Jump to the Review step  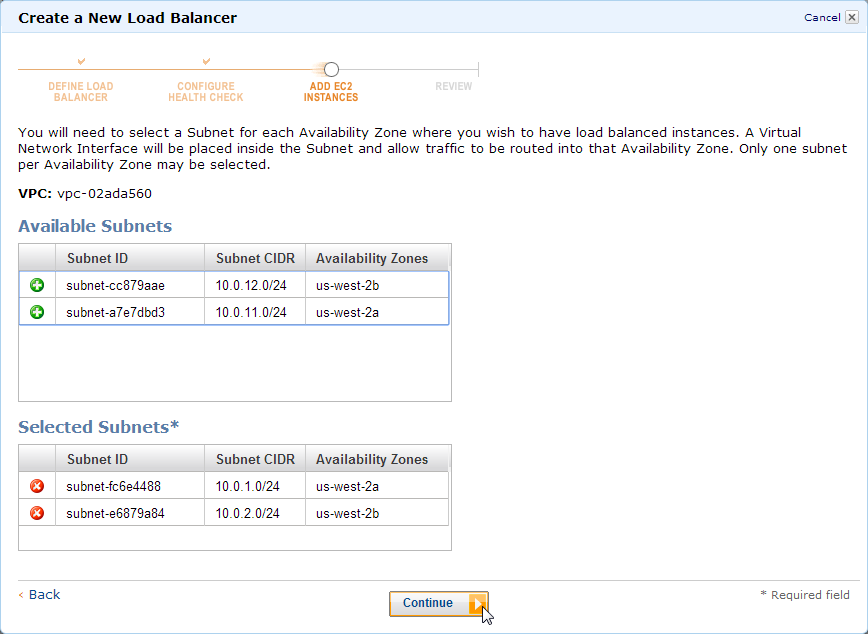(454, 86)
